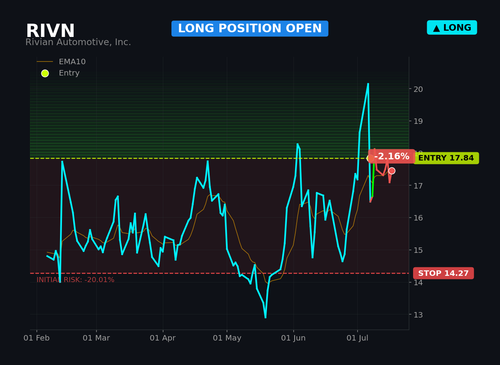Click the INITIAL RISK: -20.01% text
This screenshot has height=365, width=500.
click(75, 280)
